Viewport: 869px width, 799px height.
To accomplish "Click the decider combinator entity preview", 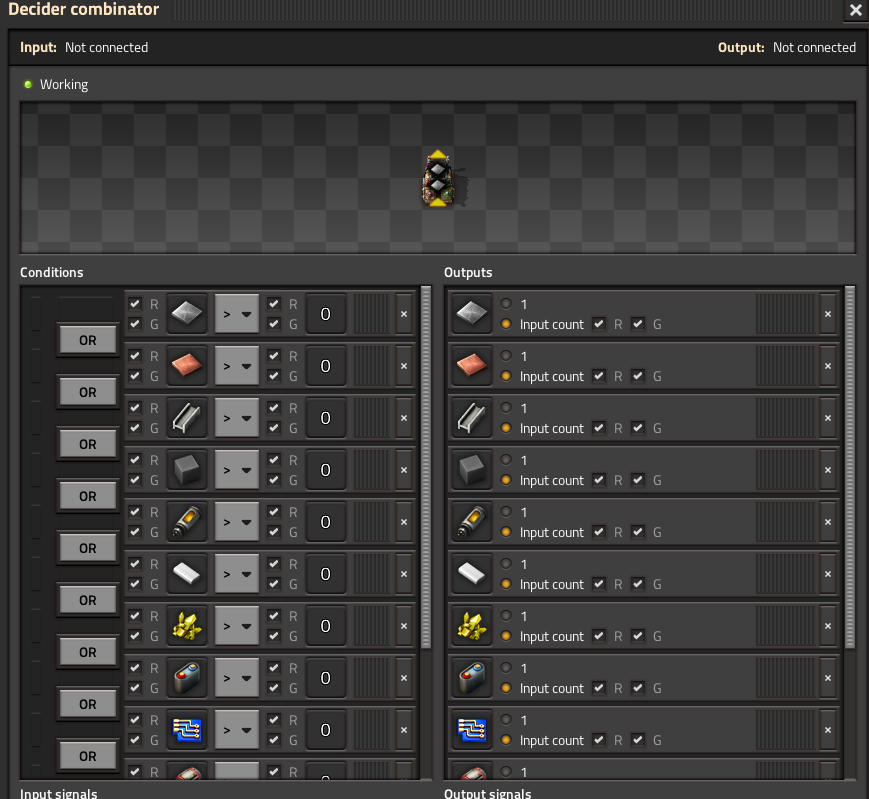I will [x=438, y=178].
